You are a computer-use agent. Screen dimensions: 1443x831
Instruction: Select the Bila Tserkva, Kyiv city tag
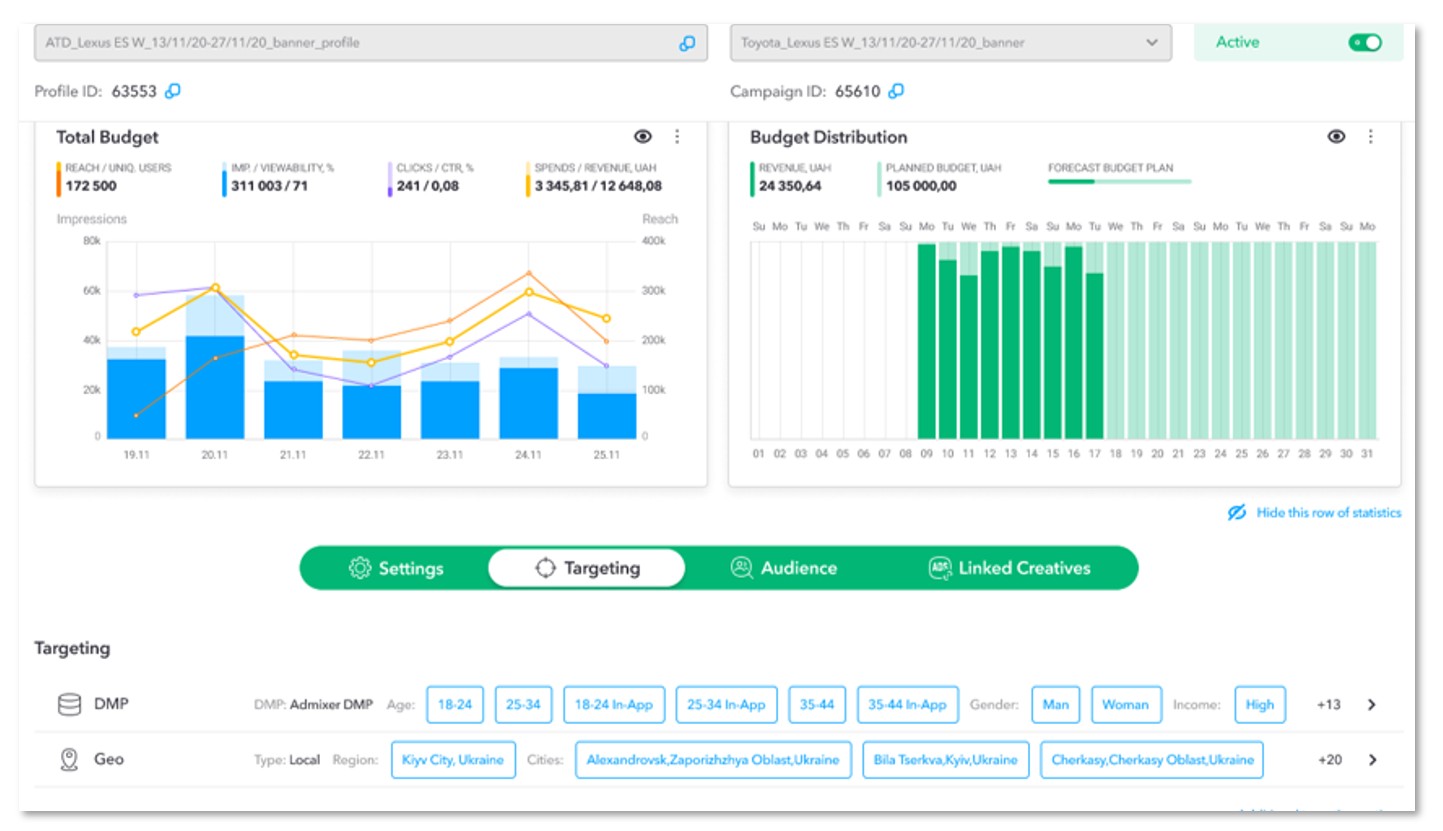coord(945,760)
